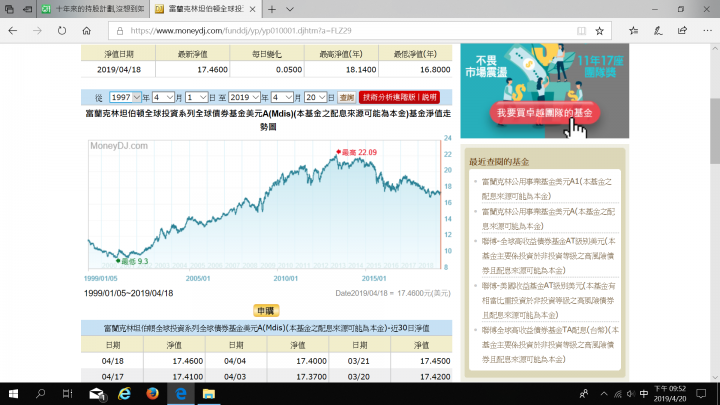
Task: Open the end month 4 dropdown
Action: click(x=282, y=97)
